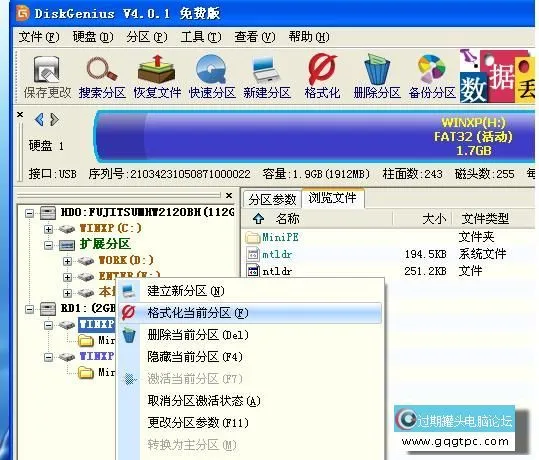Choose Hide Current Partition (隐藏当前分区) menu entry

click(251, 357)
